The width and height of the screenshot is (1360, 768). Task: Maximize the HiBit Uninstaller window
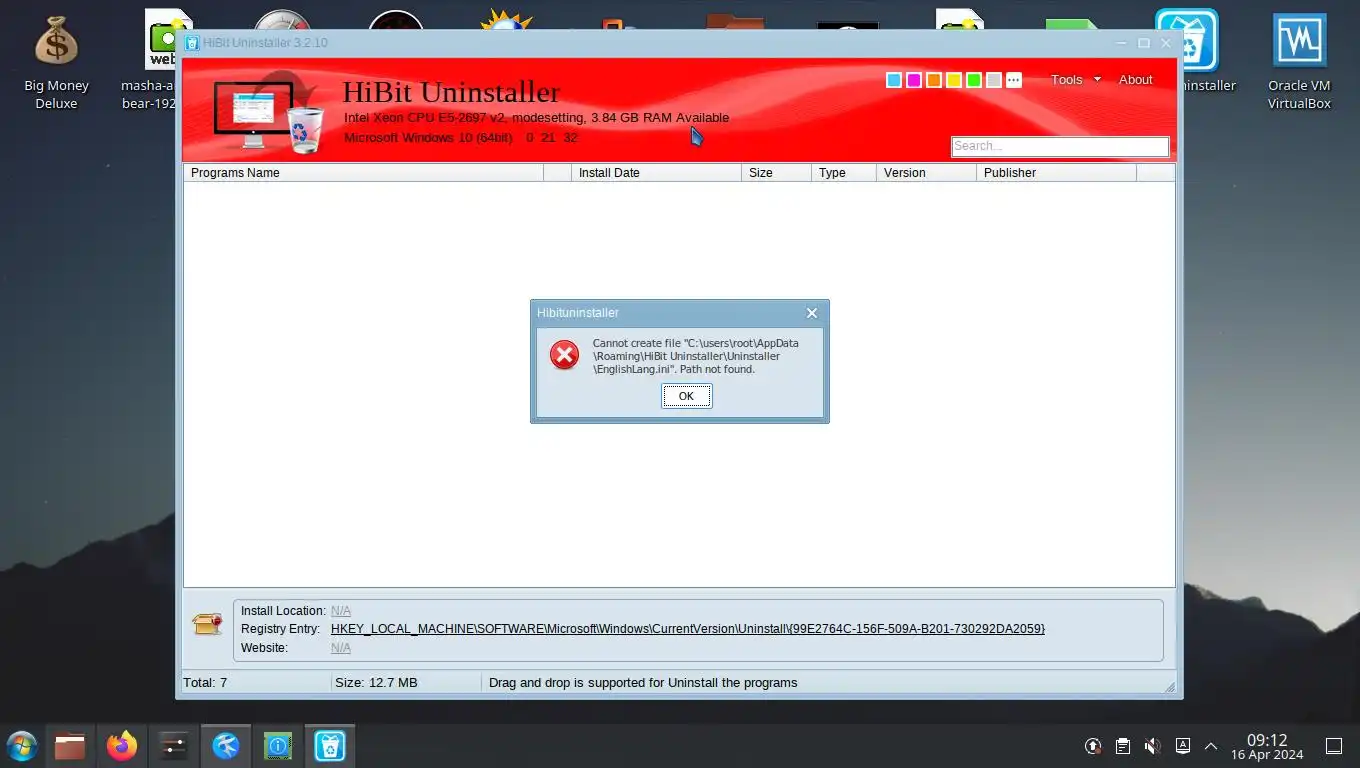pyautogui.click(x=1144, y=43)
